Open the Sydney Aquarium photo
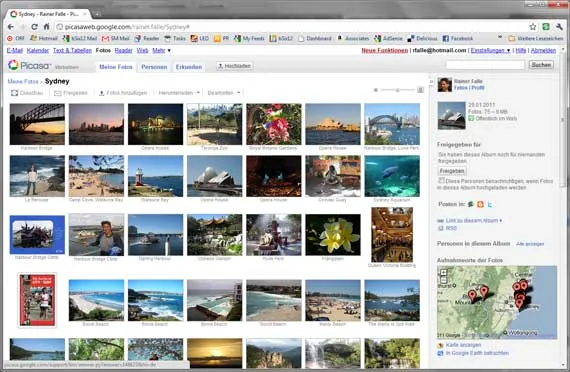The height and width of the screenshot is (372, 570). 392,176
